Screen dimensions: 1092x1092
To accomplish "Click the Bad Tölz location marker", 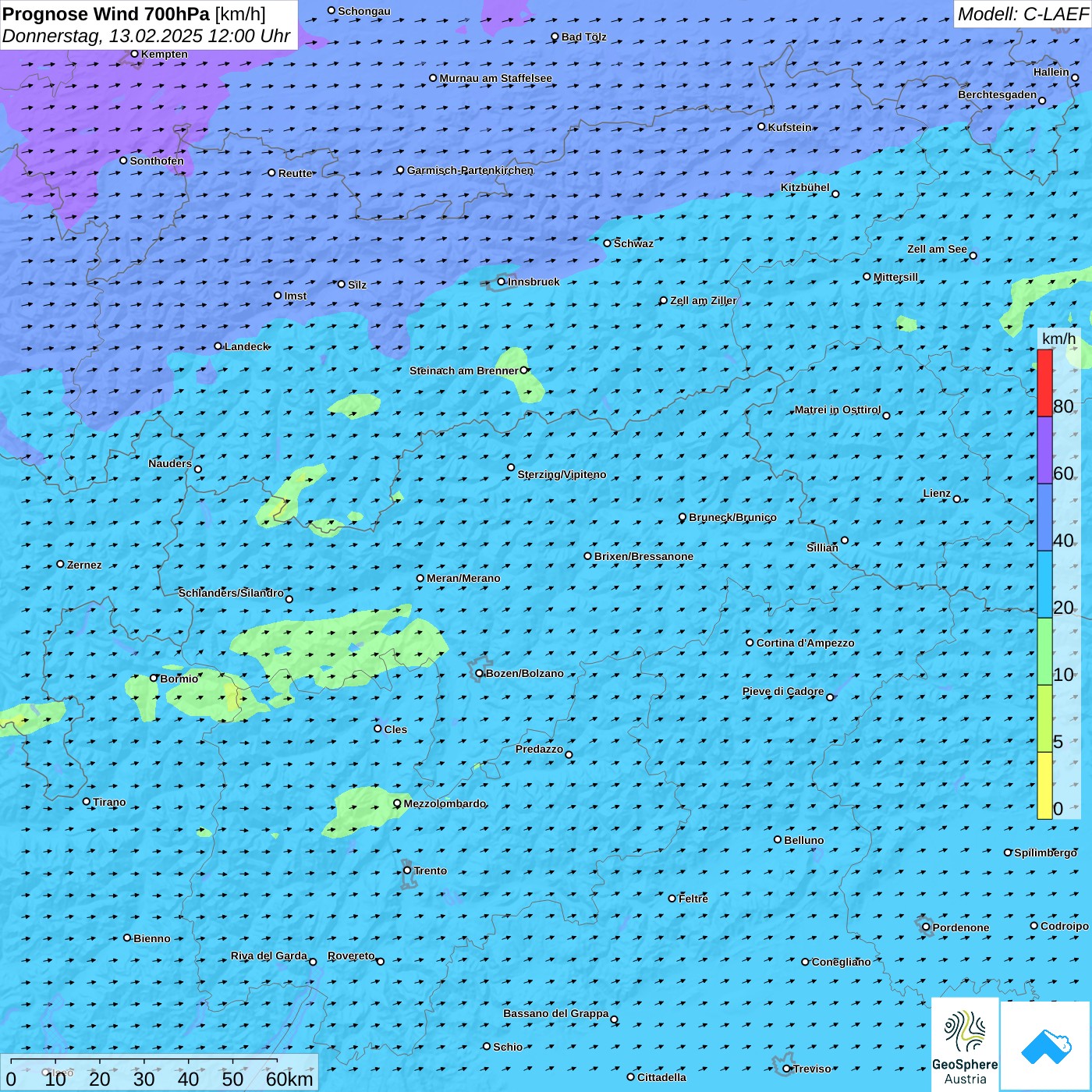I will [555, 37].
